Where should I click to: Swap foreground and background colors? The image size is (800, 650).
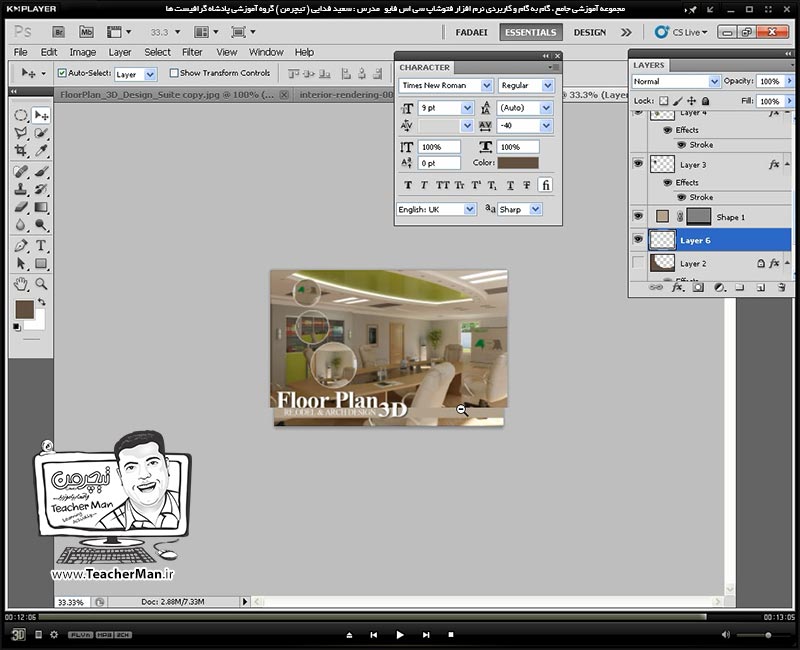[42, 302]
